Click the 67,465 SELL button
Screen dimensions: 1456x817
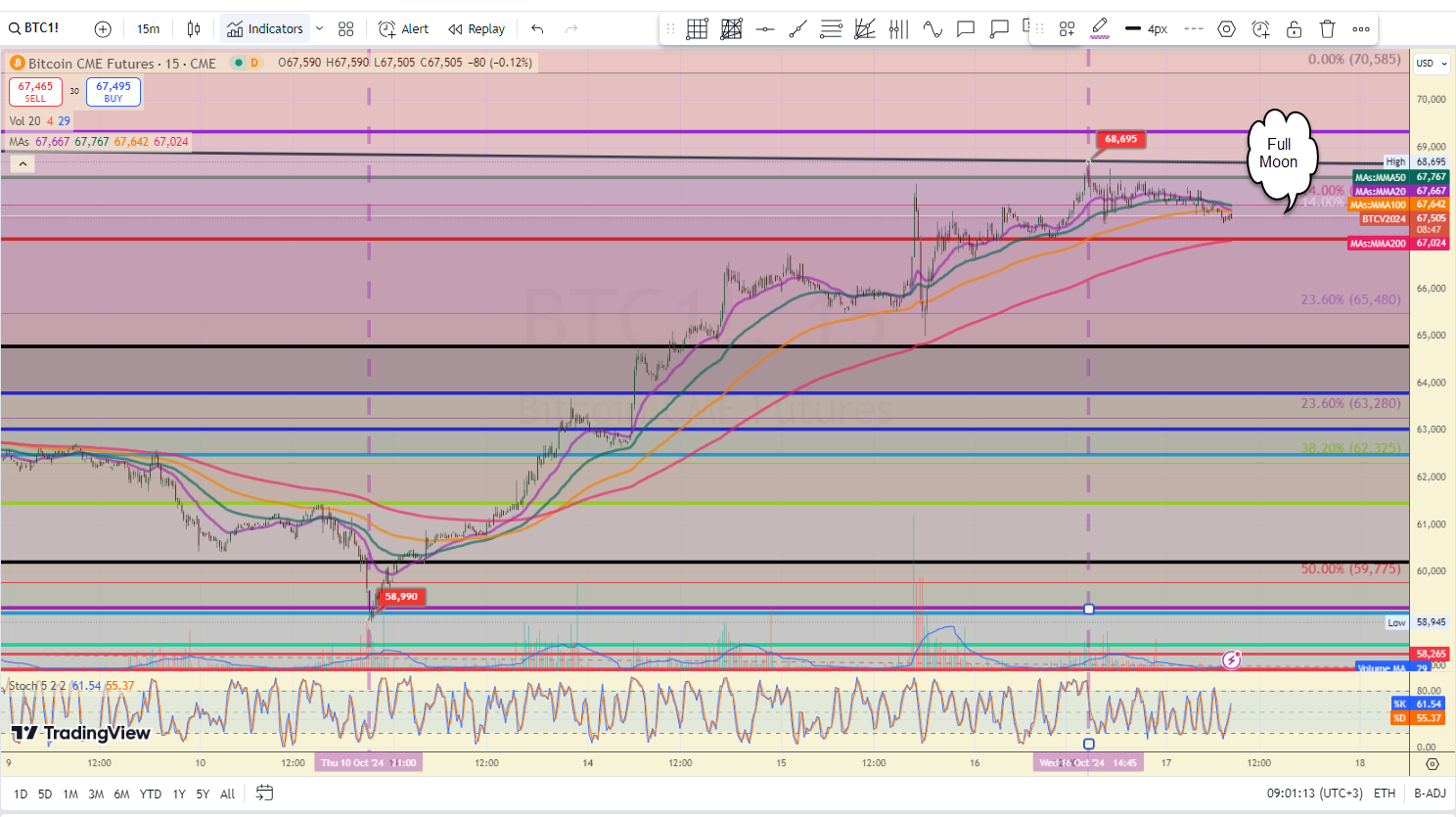(x=36, y=92)
